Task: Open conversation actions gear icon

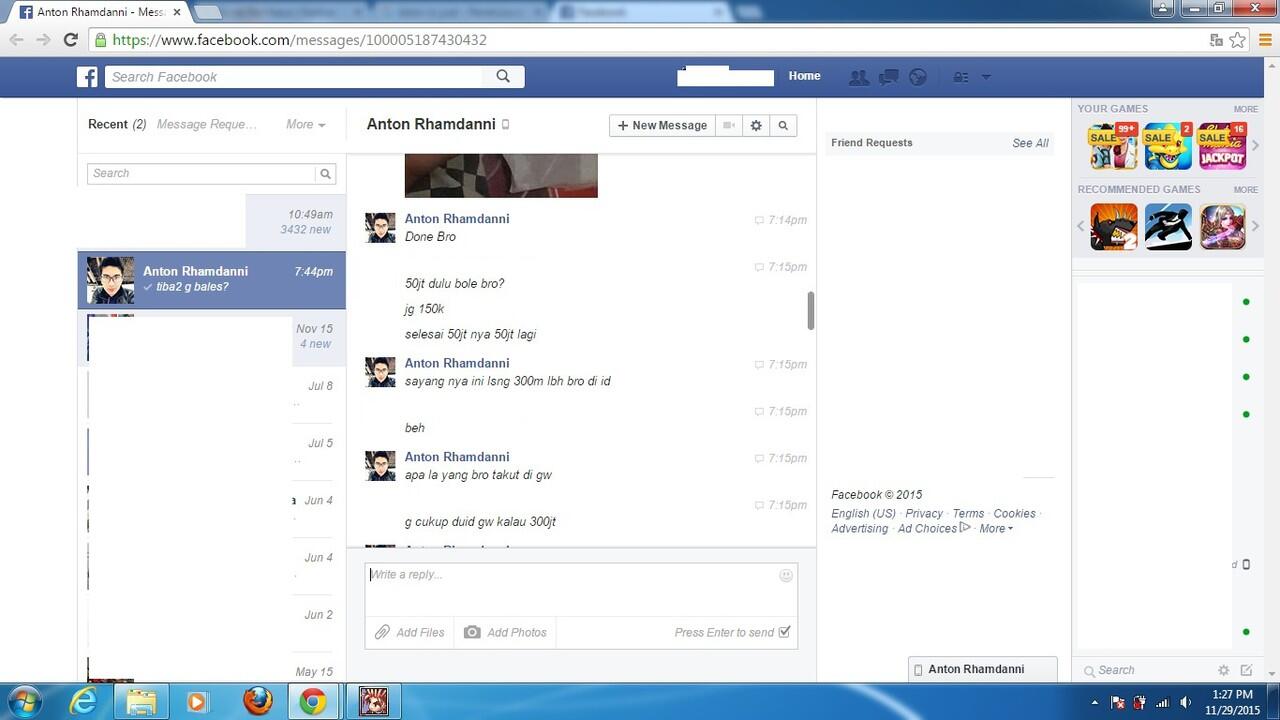Action: [x=756, y=125]
